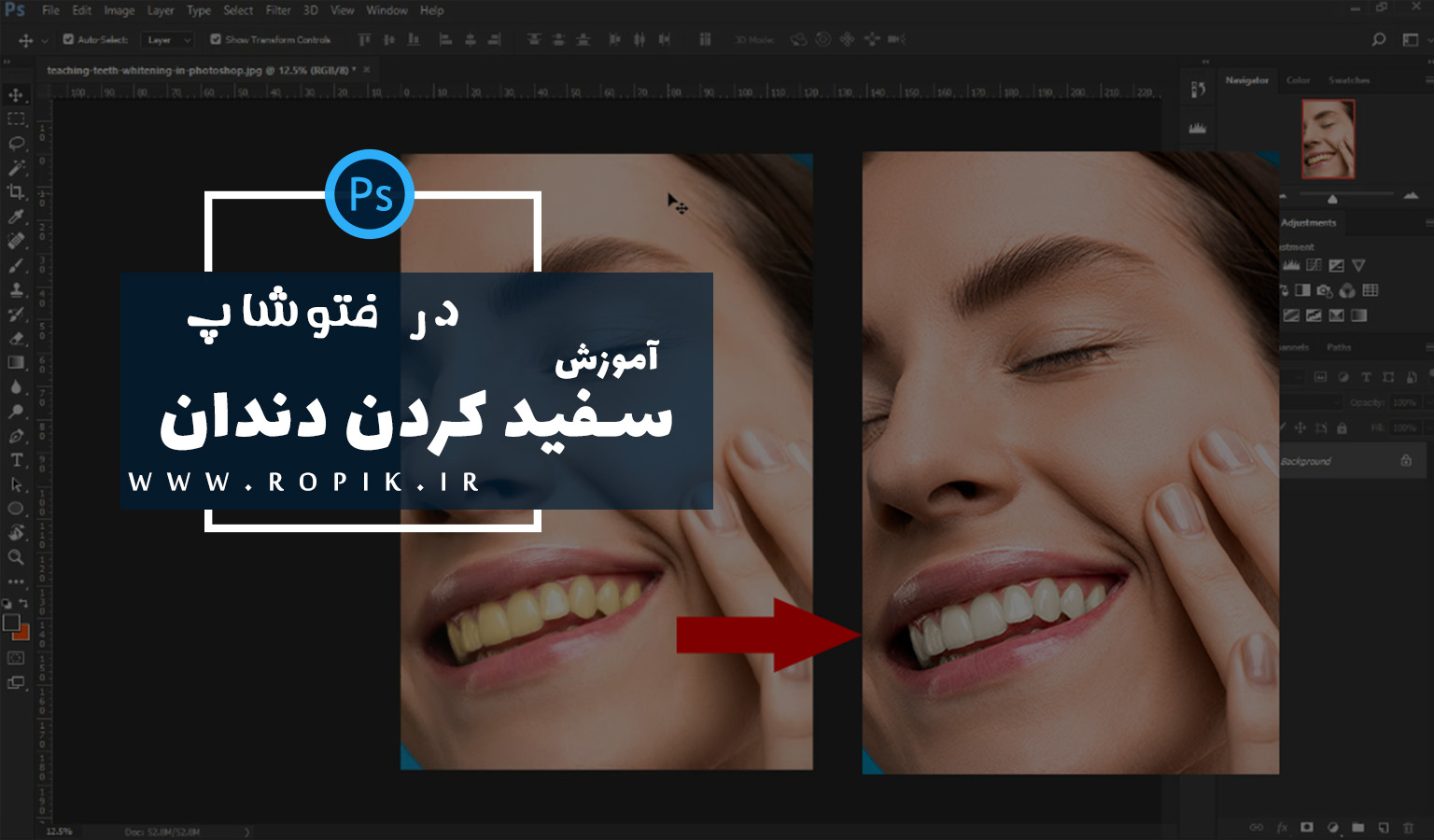Select the Path Selection tool
Viewport: 1434px width, 840px height.
point(16,484)
